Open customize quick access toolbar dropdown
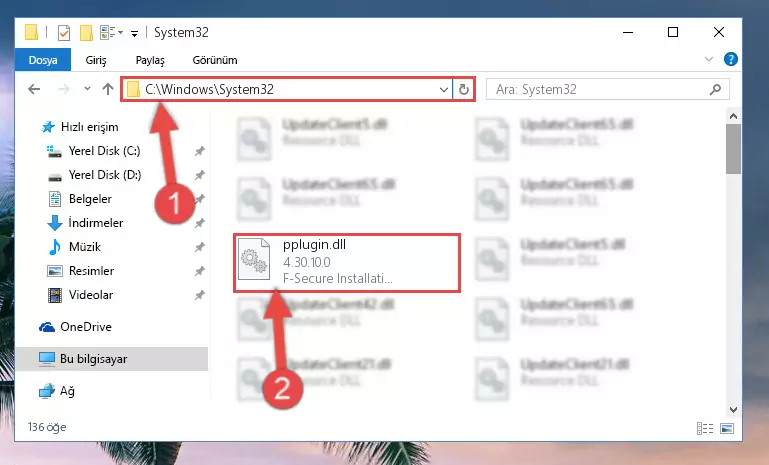769x465 pixels. click(x=134, y=34)
